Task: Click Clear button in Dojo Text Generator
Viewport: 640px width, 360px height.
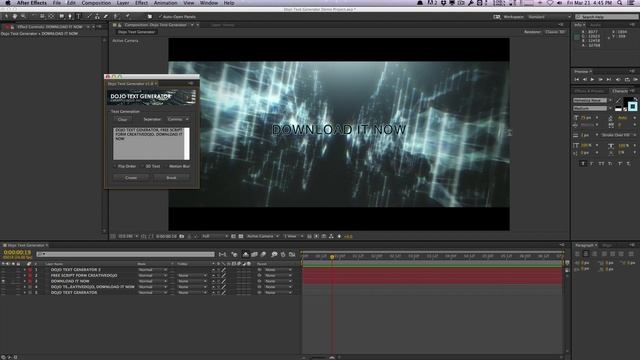Action: coord(122,119)
